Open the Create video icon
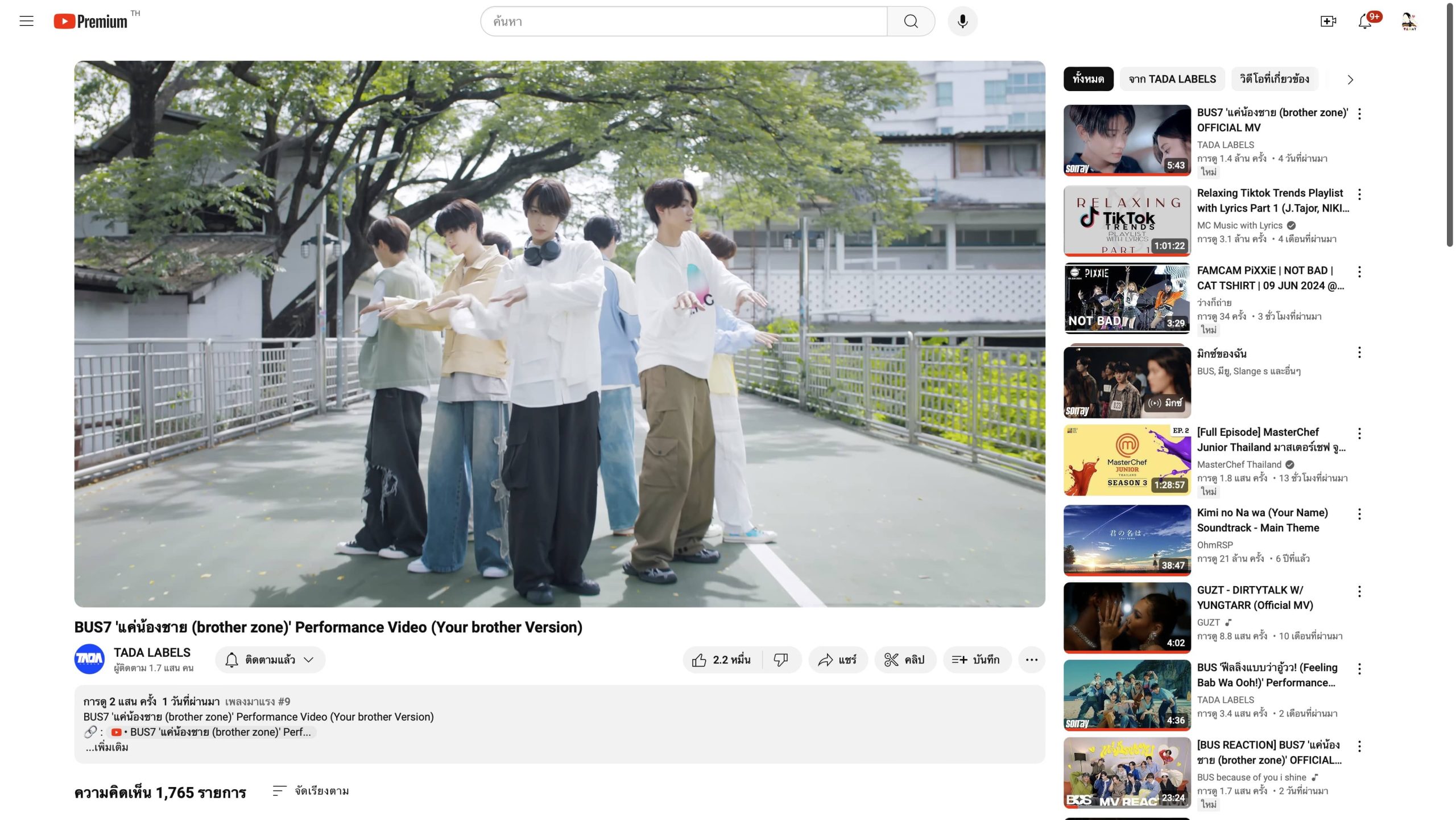1456x820 pixels. (x=1328, y=22)
